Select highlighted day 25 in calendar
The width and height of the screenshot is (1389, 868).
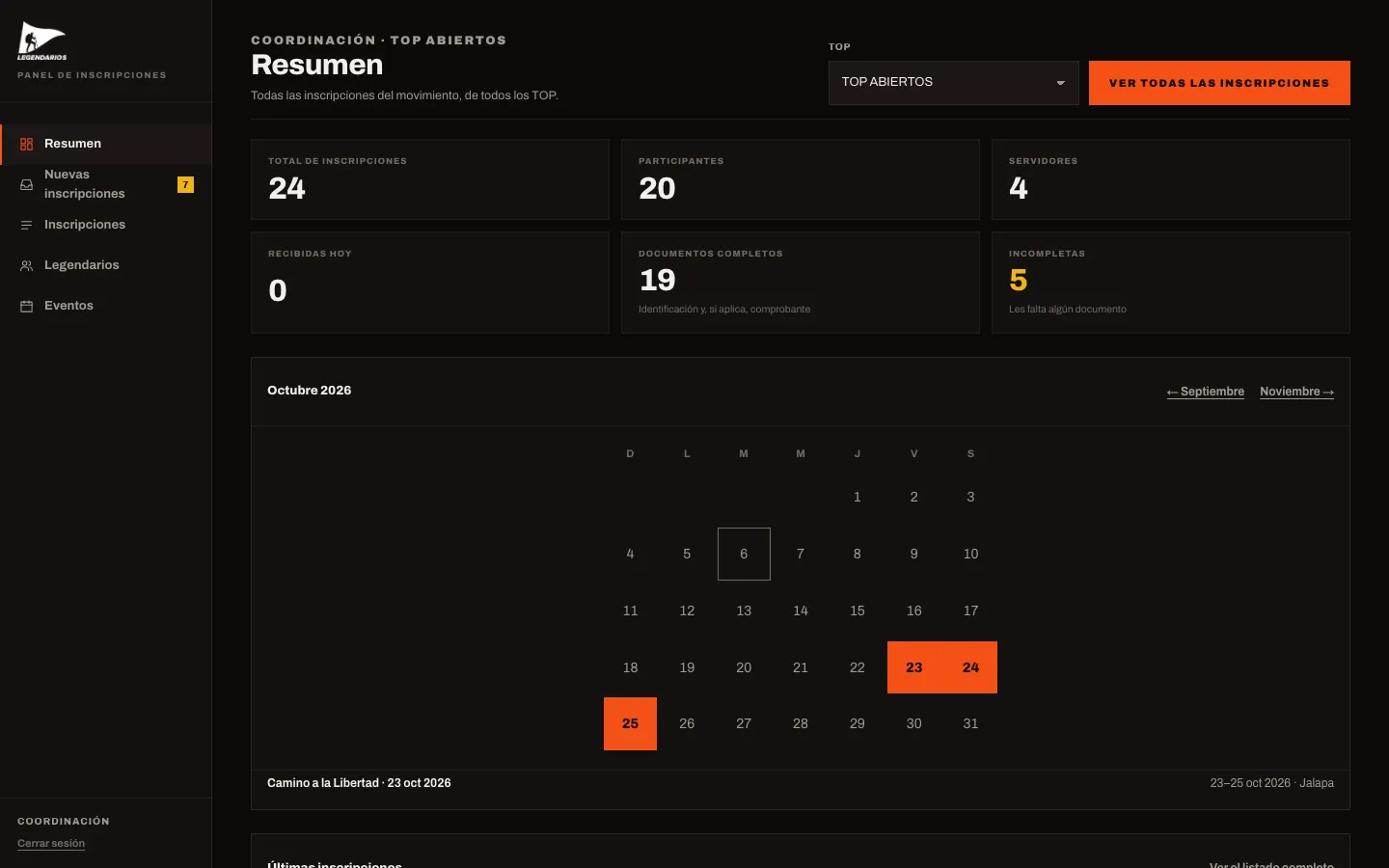[630, 723]
